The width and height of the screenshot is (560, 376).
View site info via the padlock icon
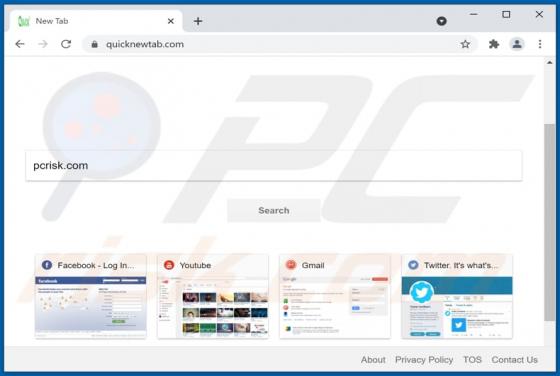pyautogui.click(x=94, y=44)
